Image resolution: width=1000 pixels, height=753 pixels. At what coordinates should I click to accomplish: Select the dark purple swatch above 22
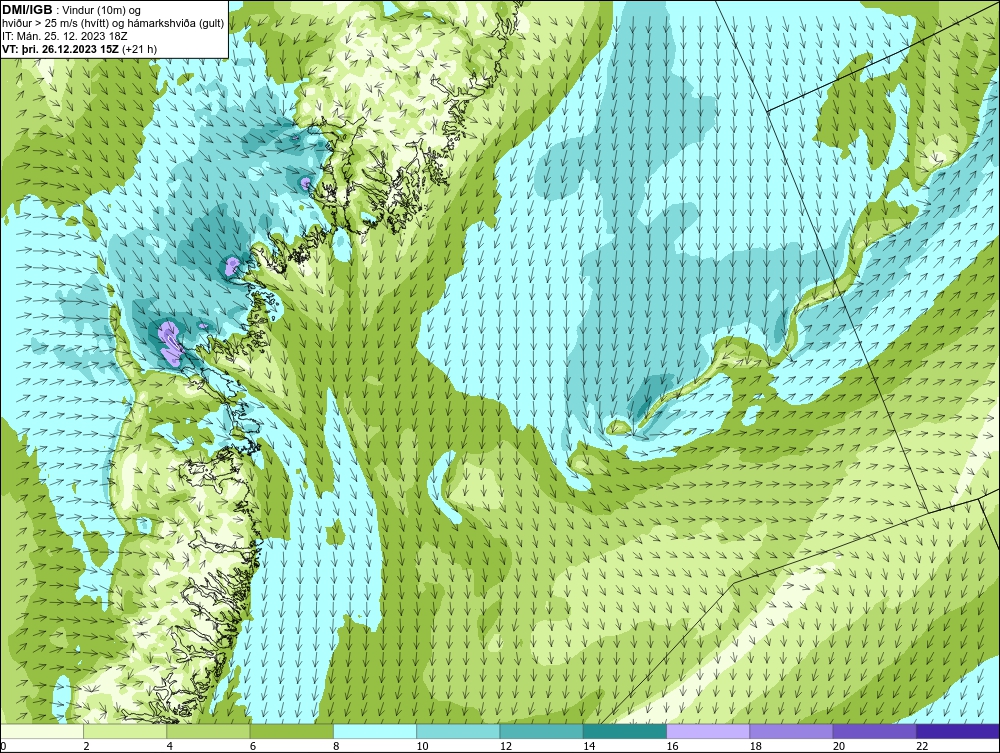[x=958, y=731]
